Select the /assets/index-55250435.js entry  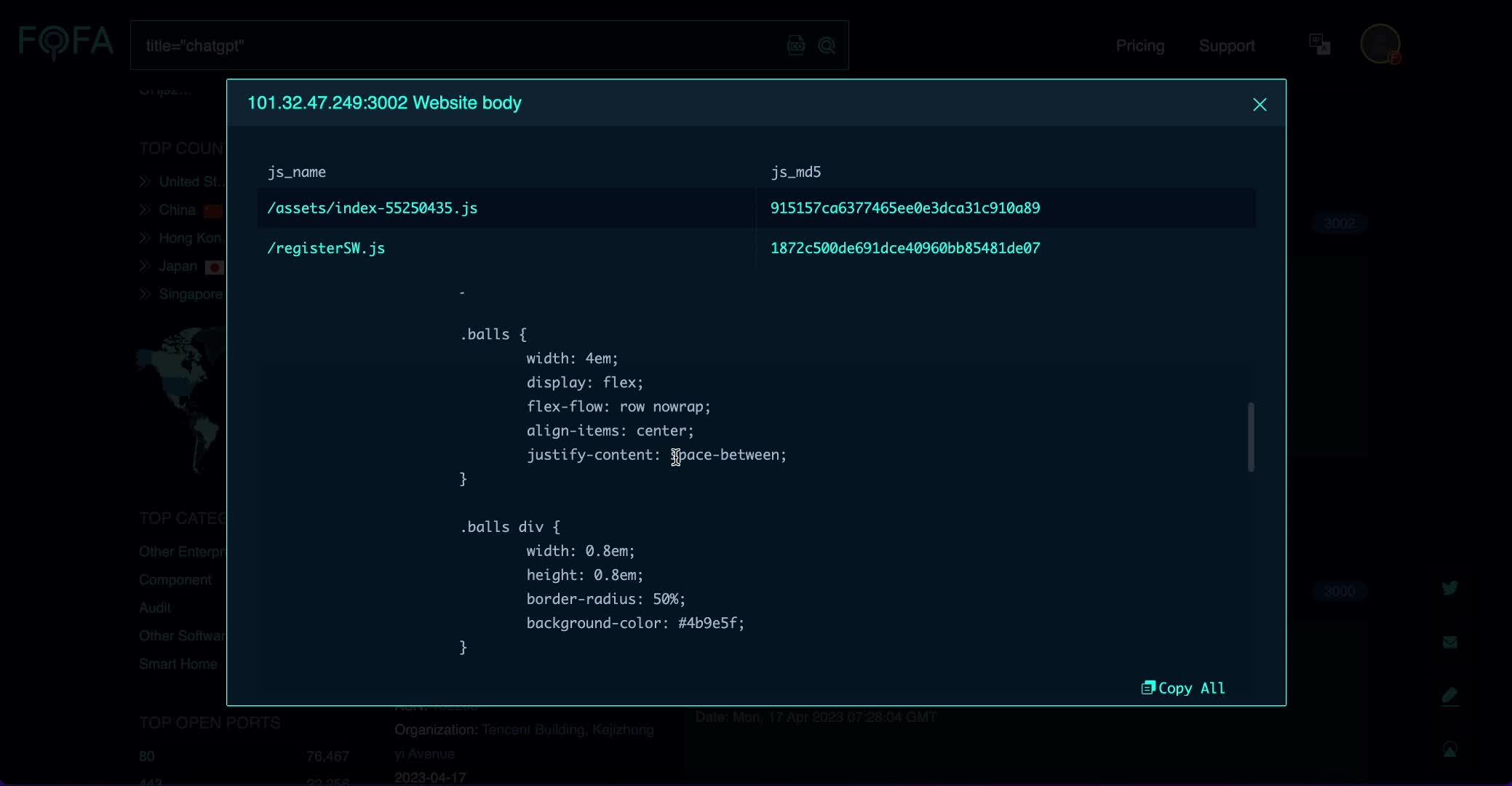pos(373,208)
